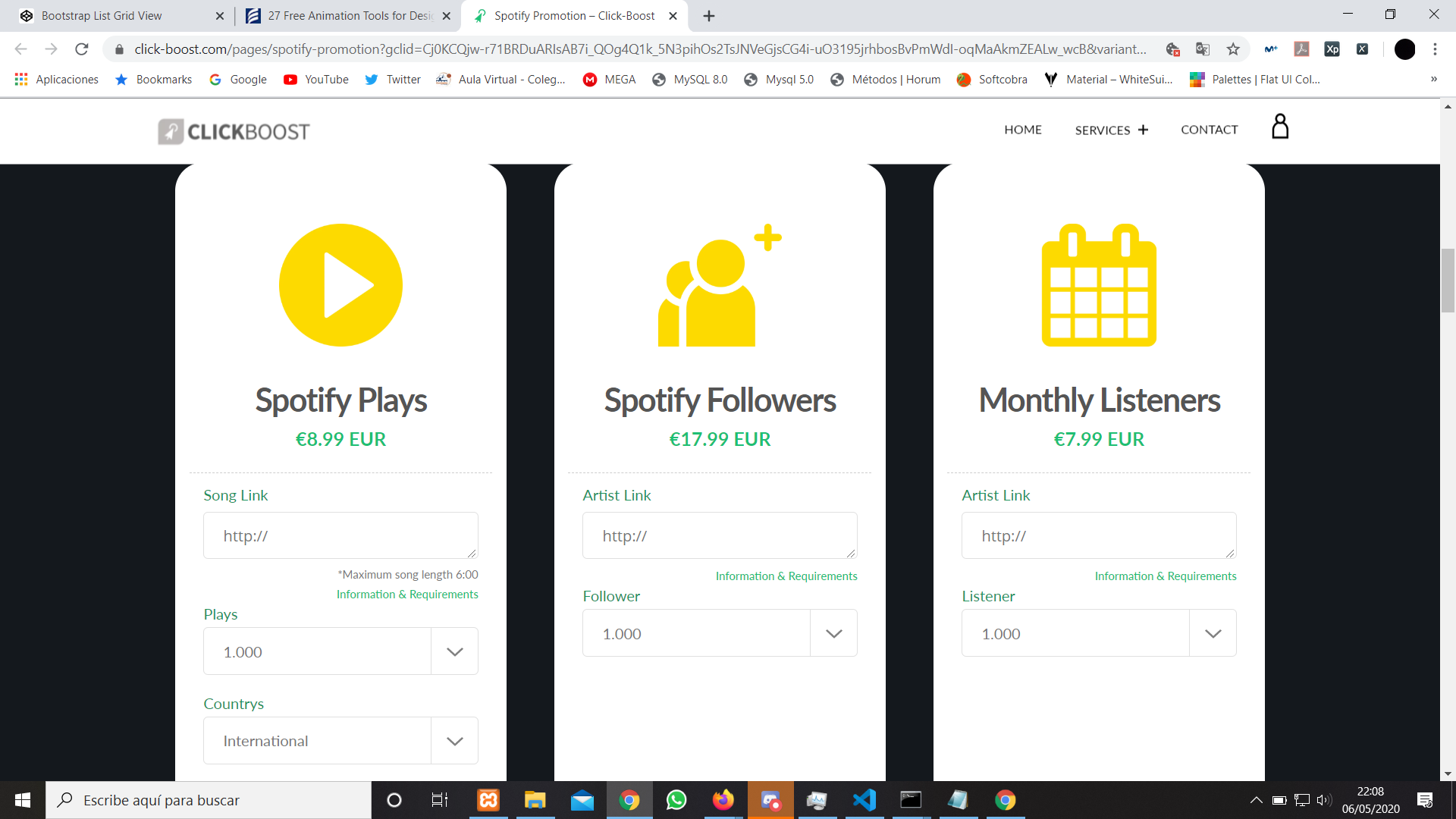Click the Artist Link field under Spotify Followers
Screen dimensions: 1456x819
pyautogui.click(x=720, y=535)
